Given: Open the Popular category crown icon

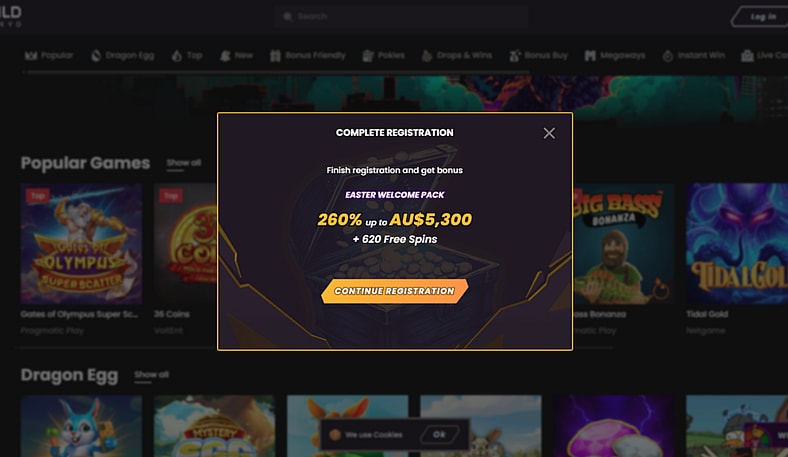Looking at the screenshot, I should coord(31,55).
